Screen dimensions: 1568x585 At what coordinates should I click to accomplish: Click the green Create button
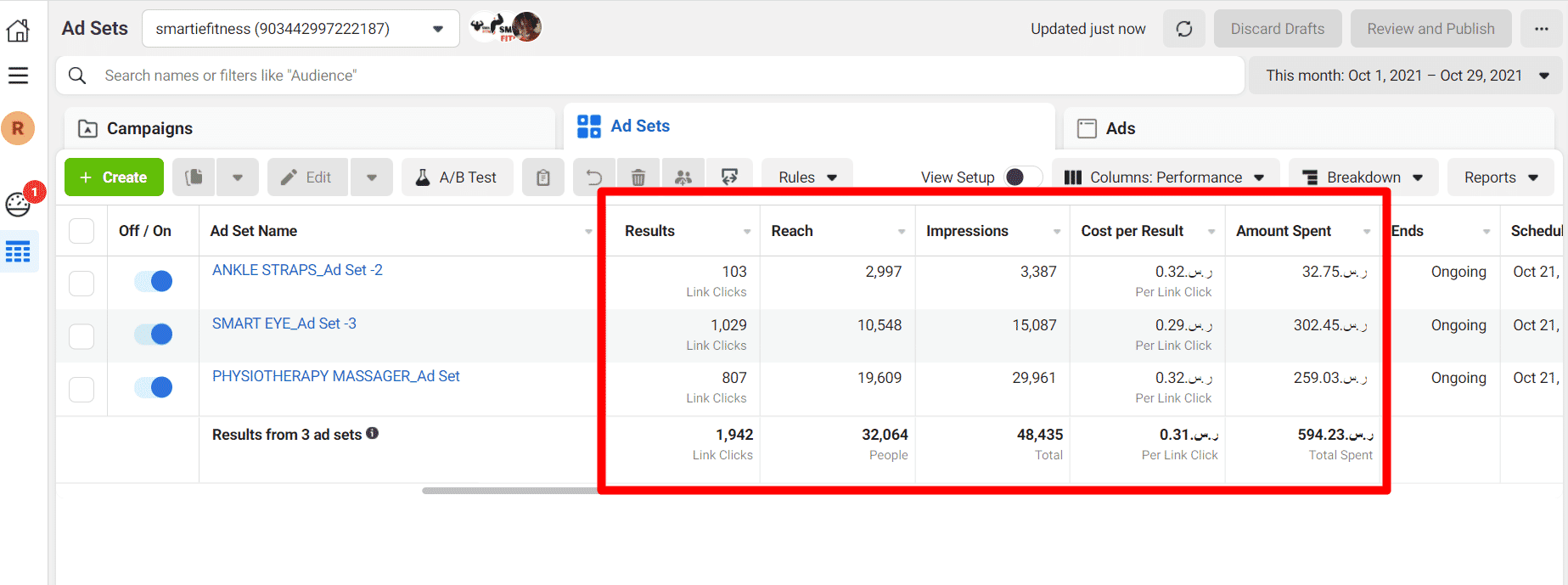pyautogui.click(x=114, y=177)
